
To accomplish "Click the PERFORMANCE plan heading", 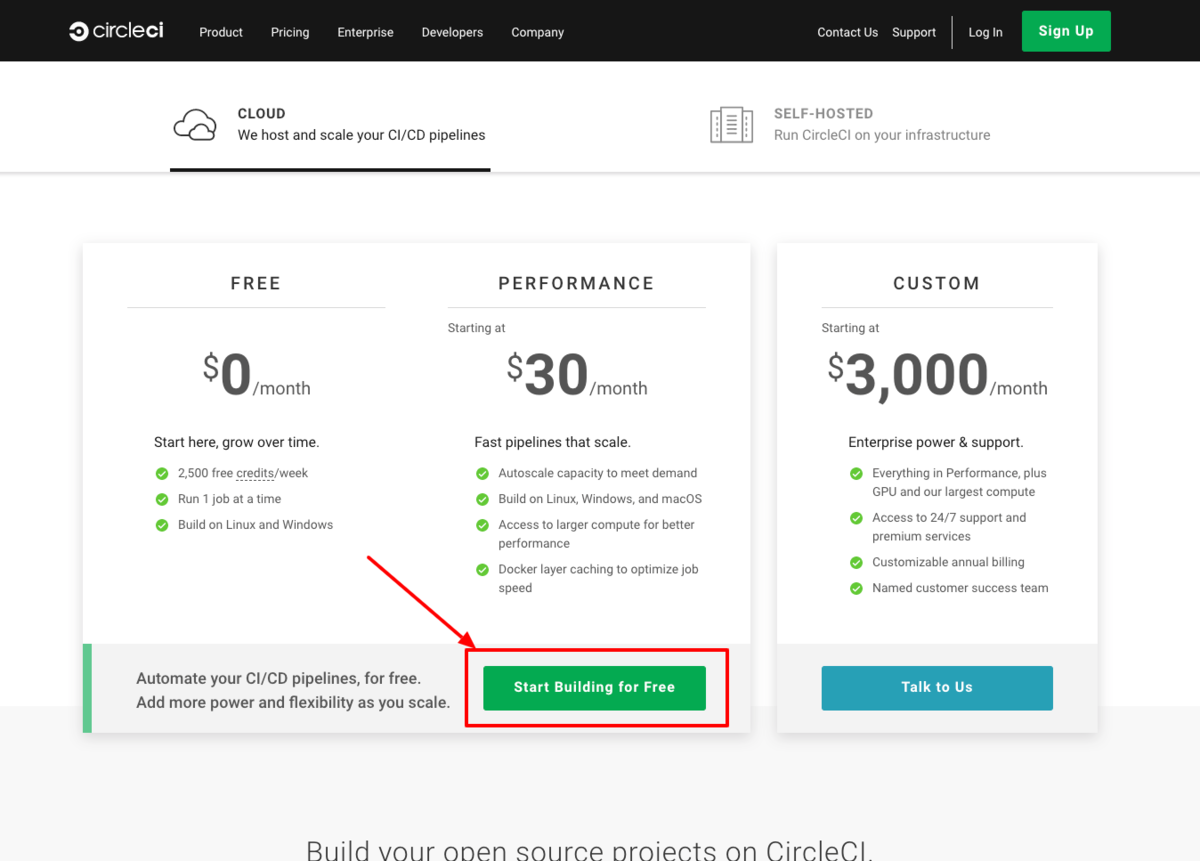I will (x=576, y=284).
